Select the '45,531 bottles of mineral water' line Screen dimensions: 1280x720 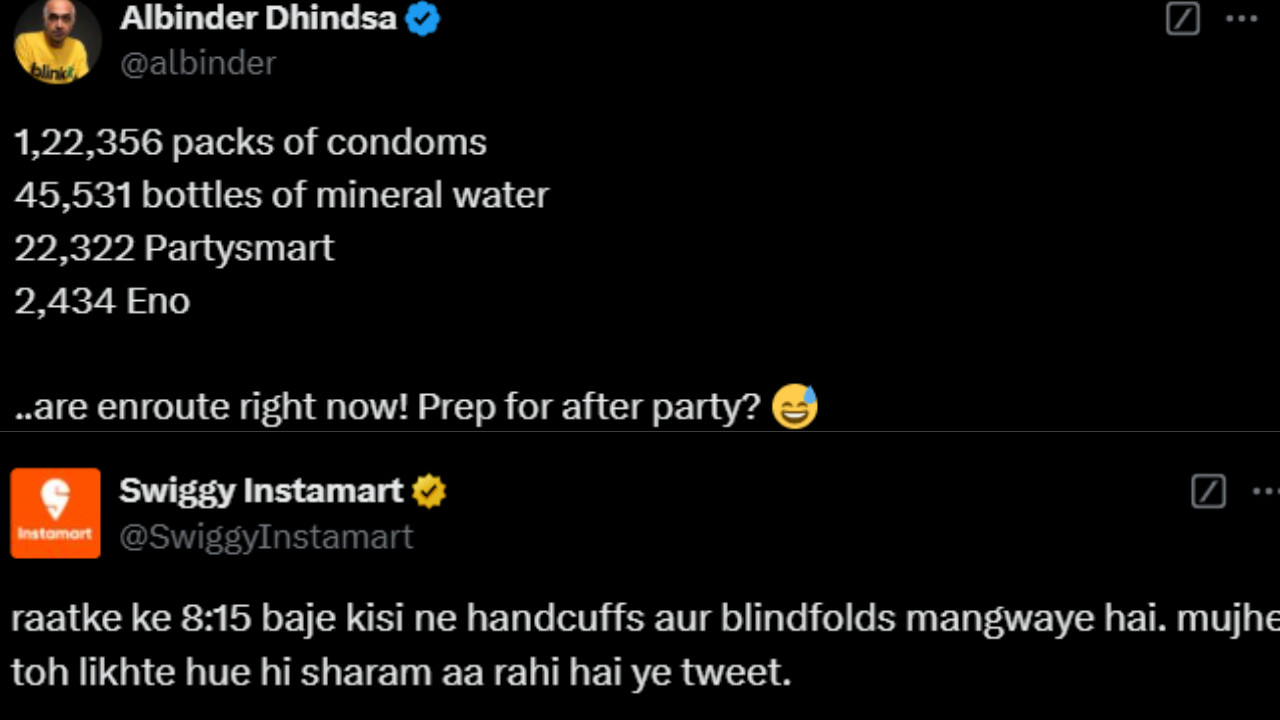[x=281, y=195]
